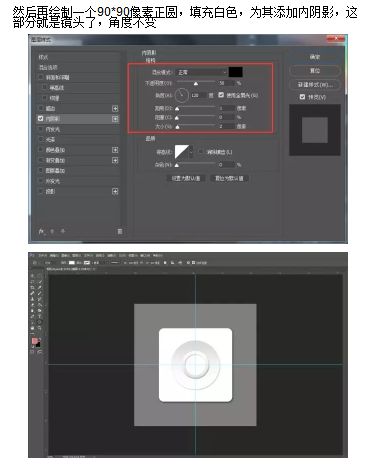The image size is (371, 458).
Task: Select the Ellipse shape tool
Action: click(40, 322)
